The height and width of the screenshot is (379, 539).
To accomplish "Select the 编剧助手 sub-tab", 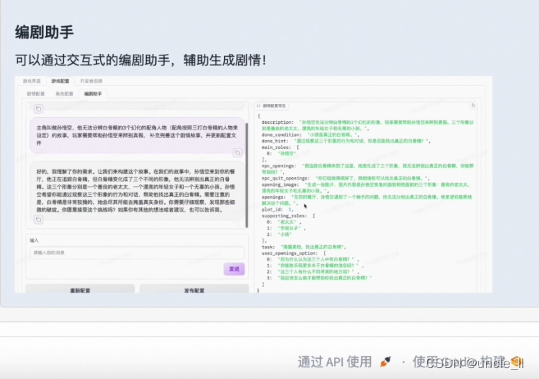I will [93, 94].
